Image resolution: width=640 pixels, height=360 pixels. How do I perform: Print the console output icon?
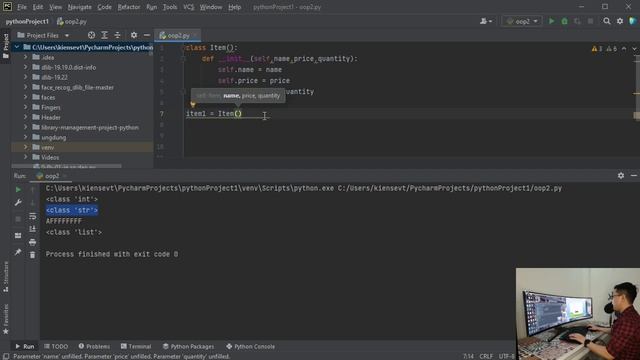coord(32,242)
